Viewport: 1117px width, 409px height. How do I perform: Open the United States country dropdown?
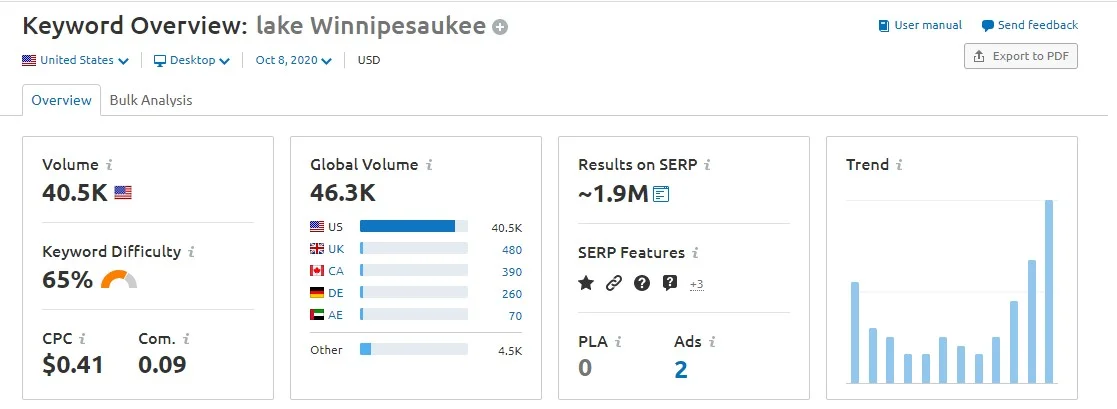76,60
